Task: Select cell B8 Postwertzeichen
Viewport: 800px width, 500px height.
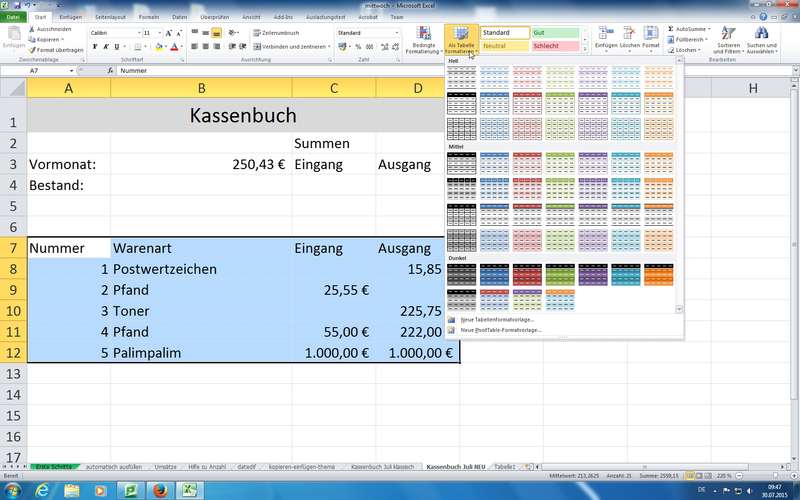Action: (x=200, y=269)
